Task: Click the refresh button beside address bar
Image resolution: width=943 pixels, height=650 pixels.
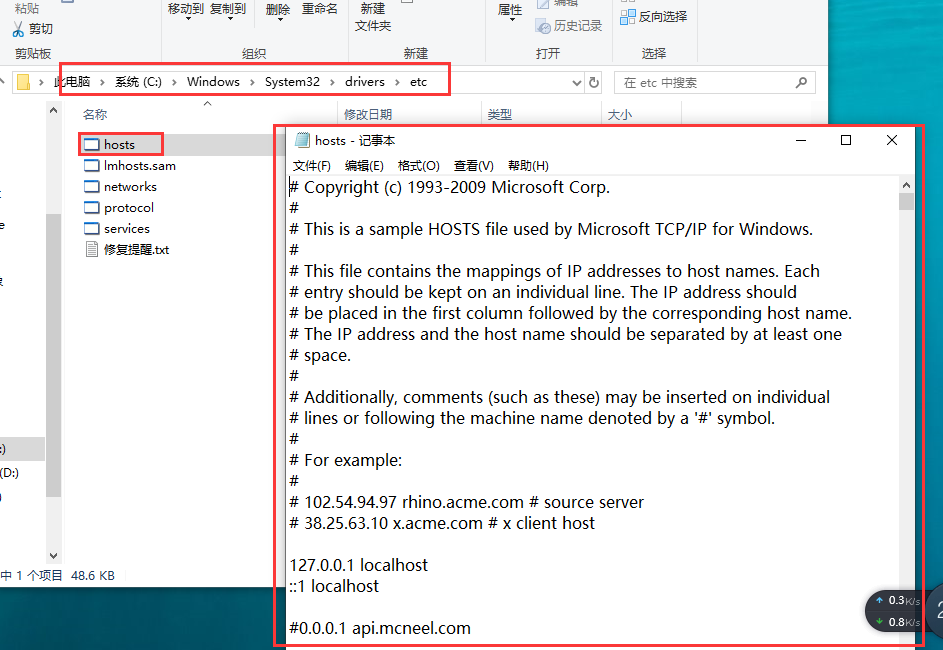Action: [x=594, y=83]
